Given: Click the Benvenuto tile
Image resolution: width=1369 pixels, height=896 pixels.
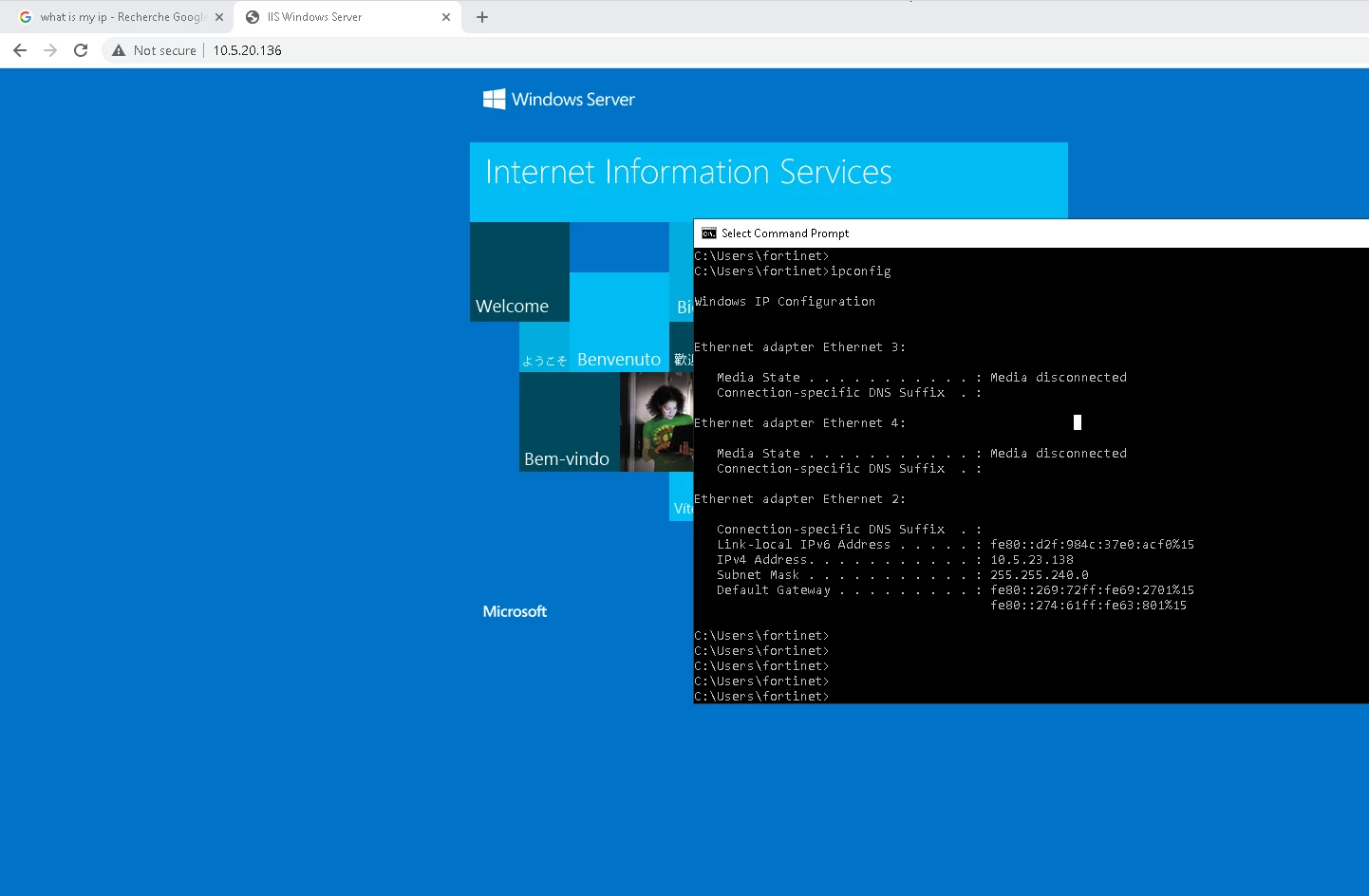Looking at the screenshot, I should pos(619,322).
